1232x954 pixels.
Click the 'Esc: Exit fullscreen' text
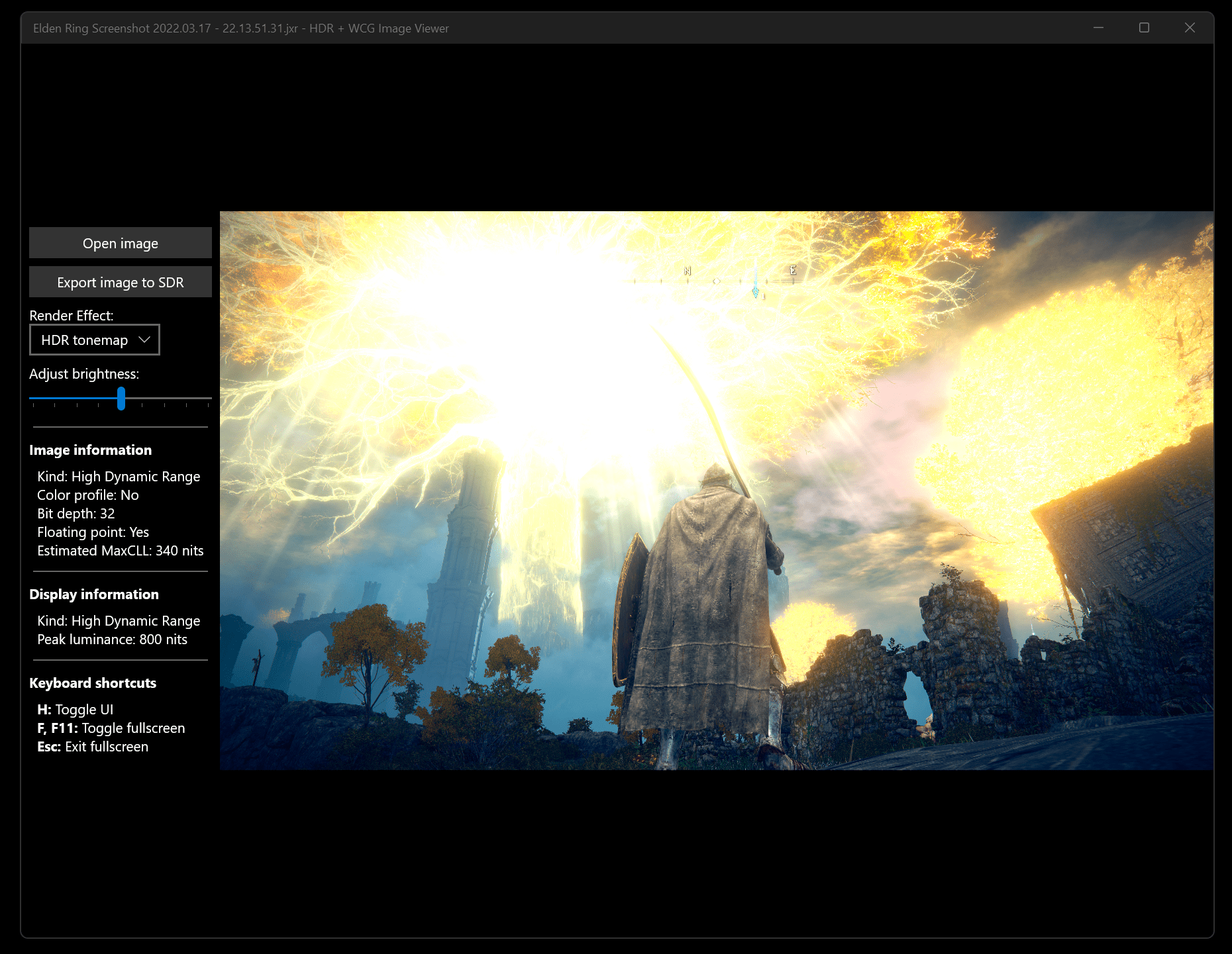tap(93, 747)
